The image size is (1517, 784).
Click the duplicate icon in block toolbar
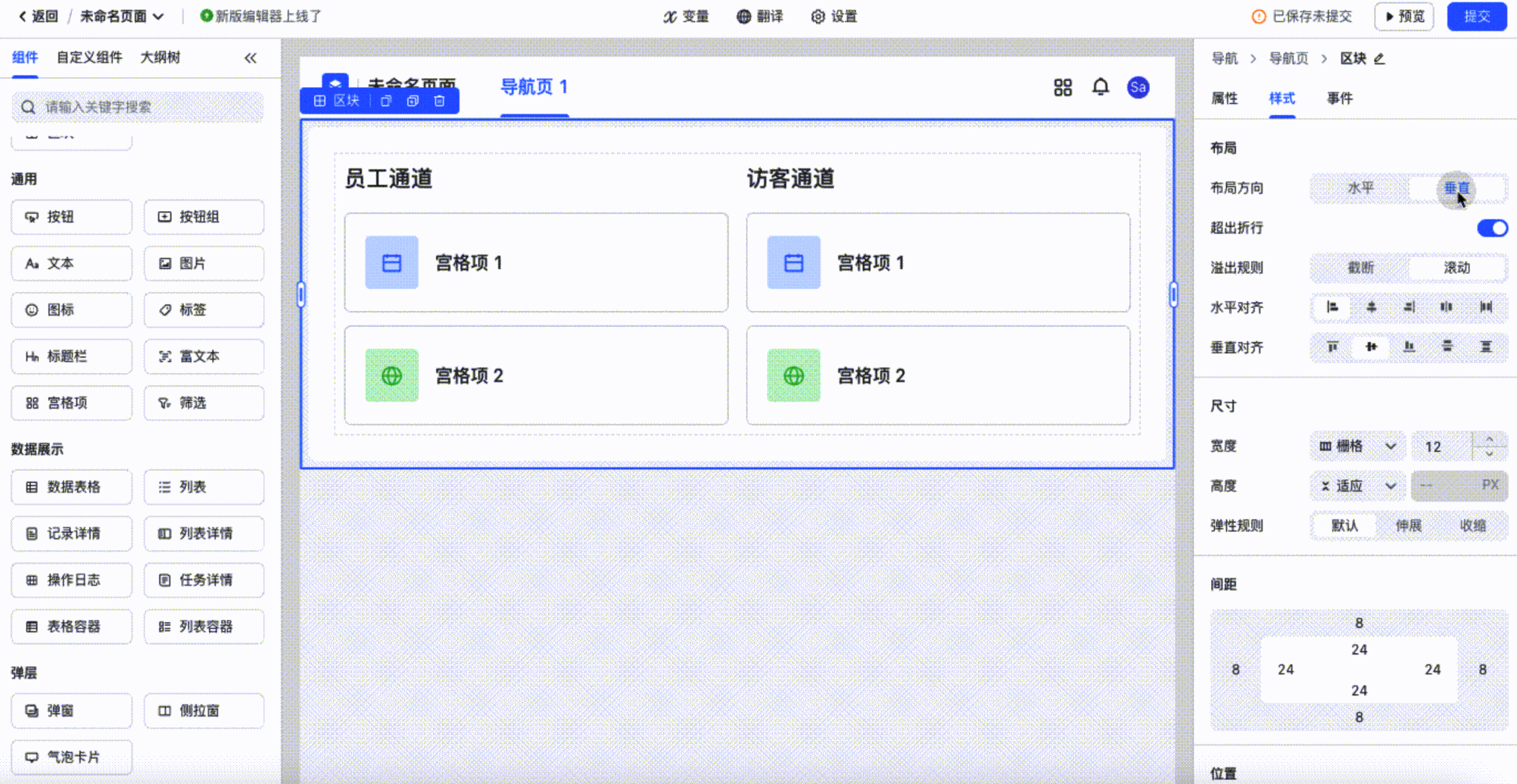click(x=413, y=101)
